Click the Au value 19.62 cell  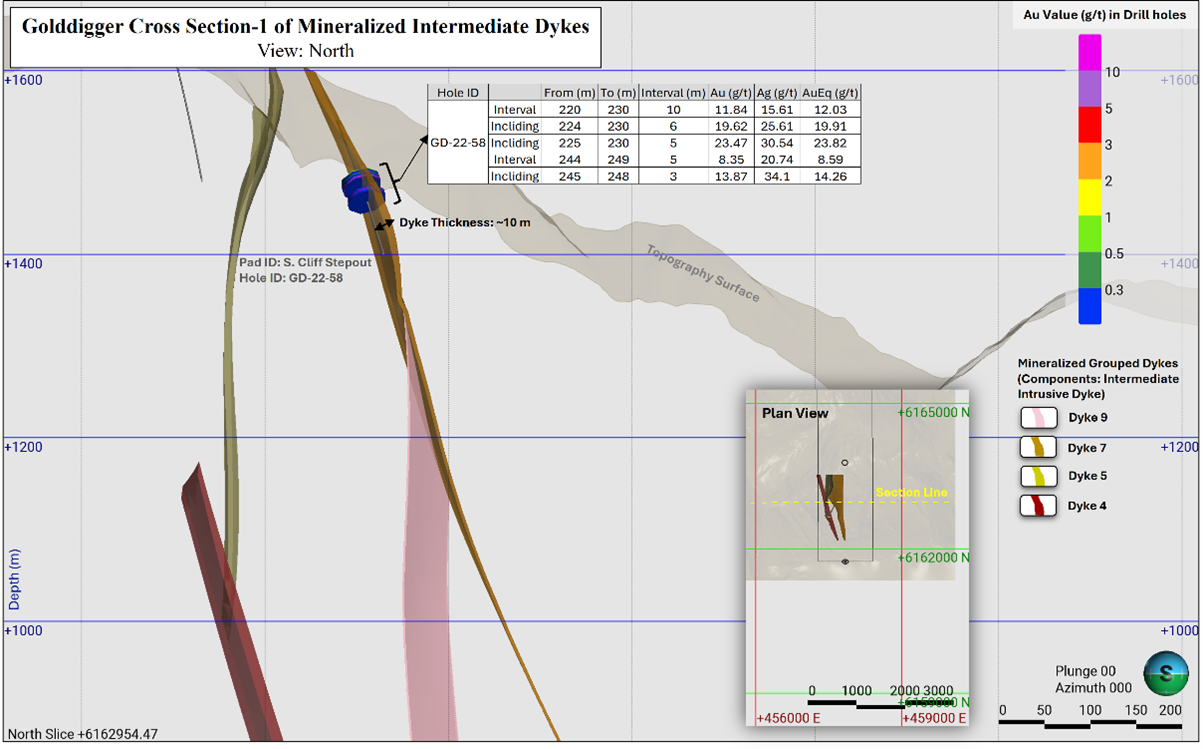pos(731,126)
